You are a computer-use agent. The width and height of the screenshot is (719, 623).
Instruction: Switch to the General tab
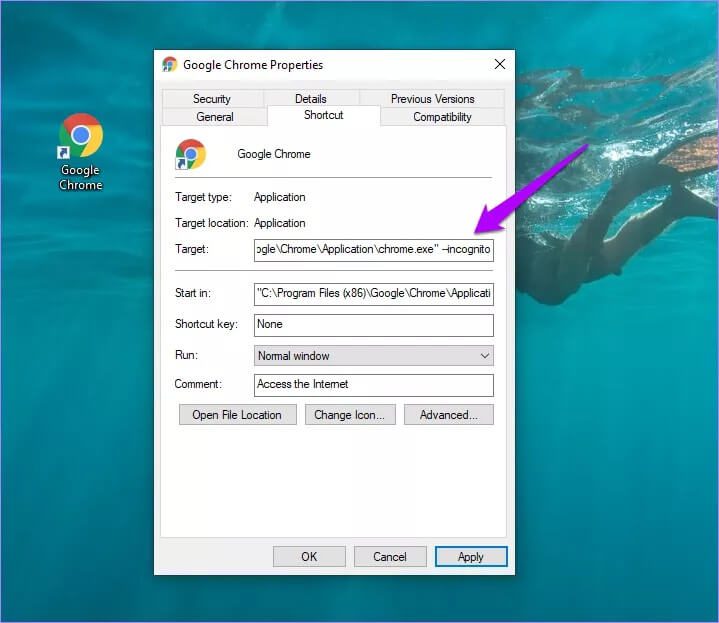click(215, 117)
